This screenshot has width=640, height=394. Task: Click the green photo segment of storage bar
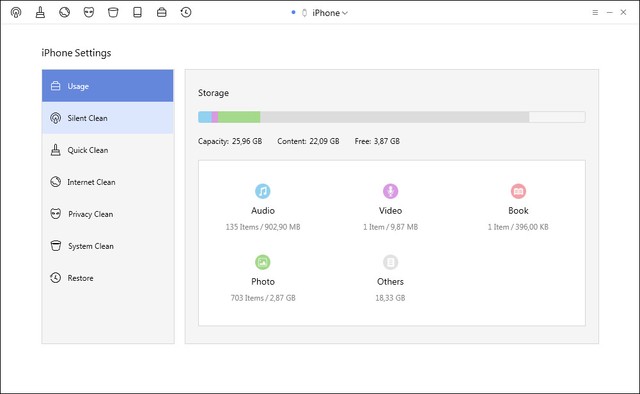(x=239, y=117)
